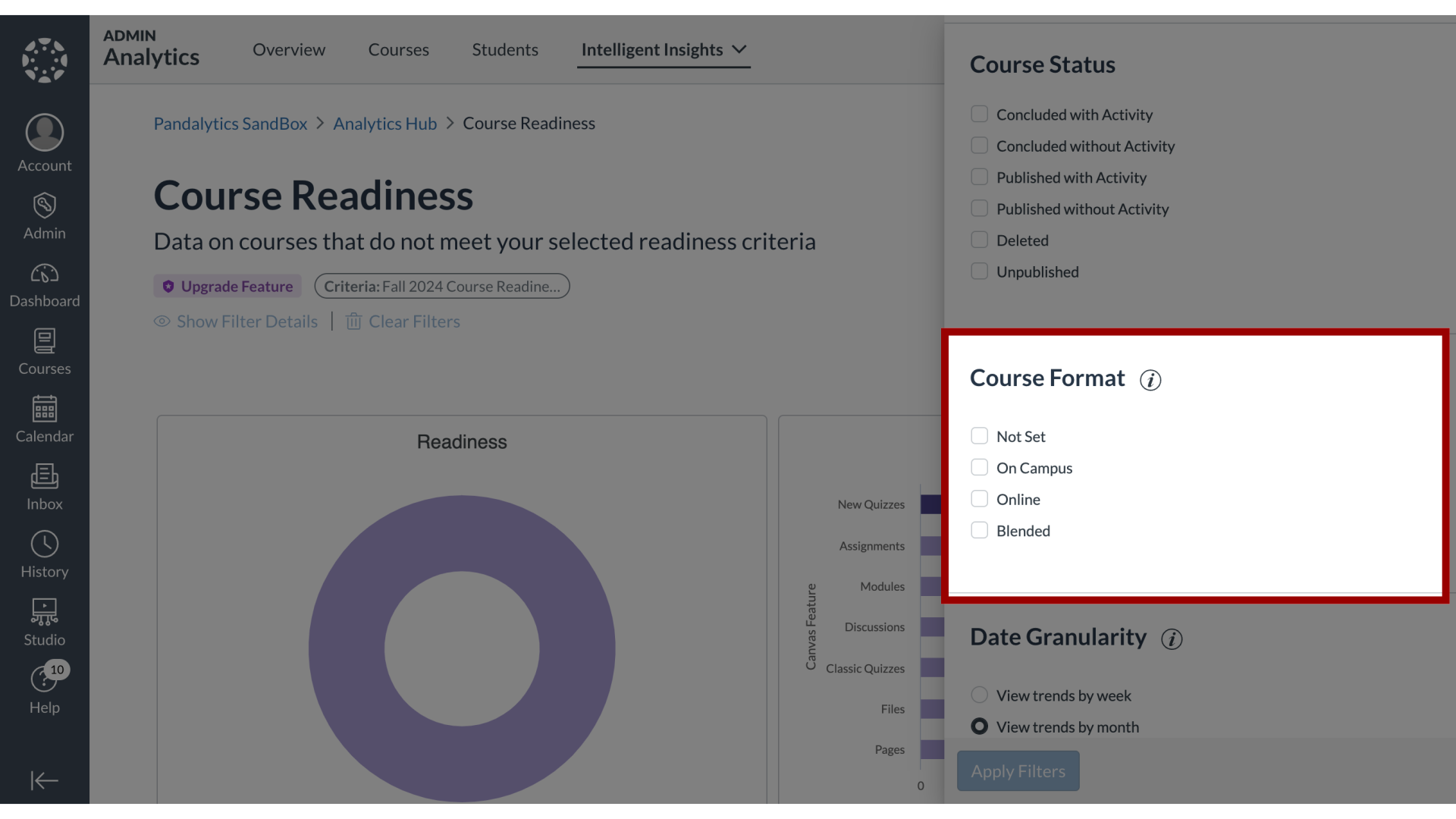The height and width of the screenshot is (819, 1456).
Task: Click Show Filter Details link
Action: [x=247, y=322]
